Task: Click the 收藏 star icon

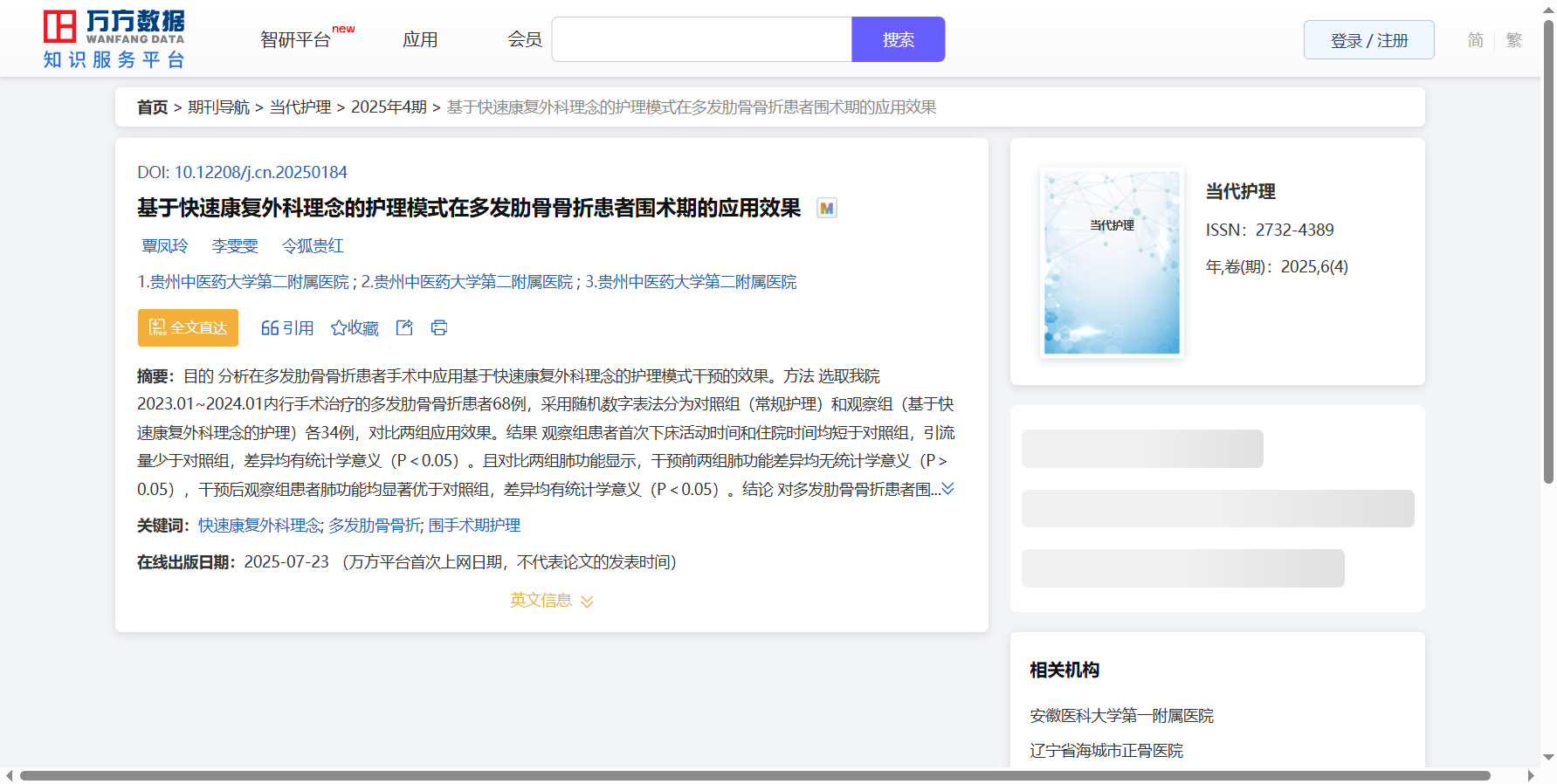Action: coord(339,328)
